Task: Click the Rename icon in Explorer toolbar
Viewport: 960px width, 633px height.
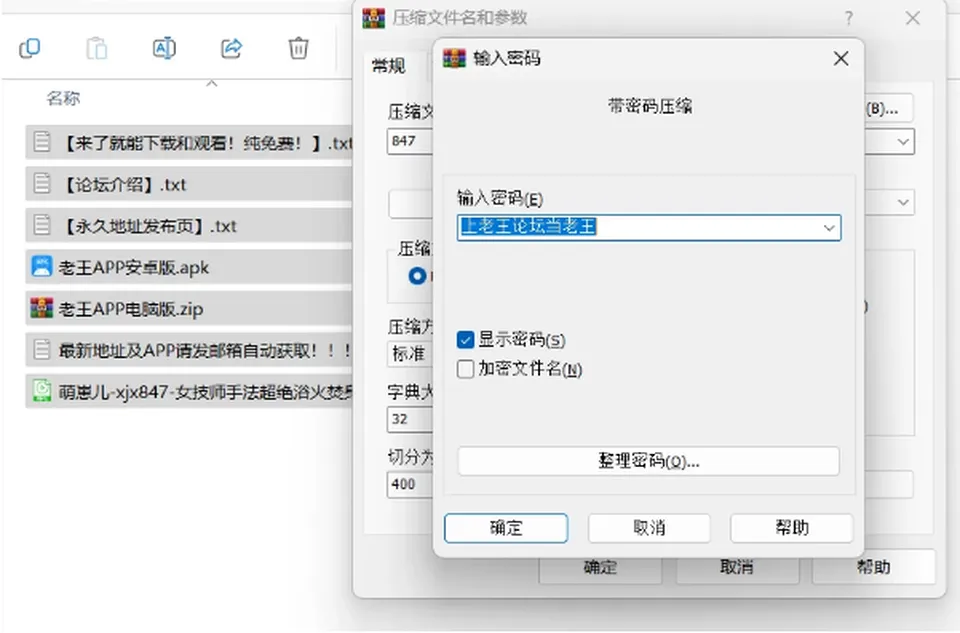Action: click(x=164, y=48)
